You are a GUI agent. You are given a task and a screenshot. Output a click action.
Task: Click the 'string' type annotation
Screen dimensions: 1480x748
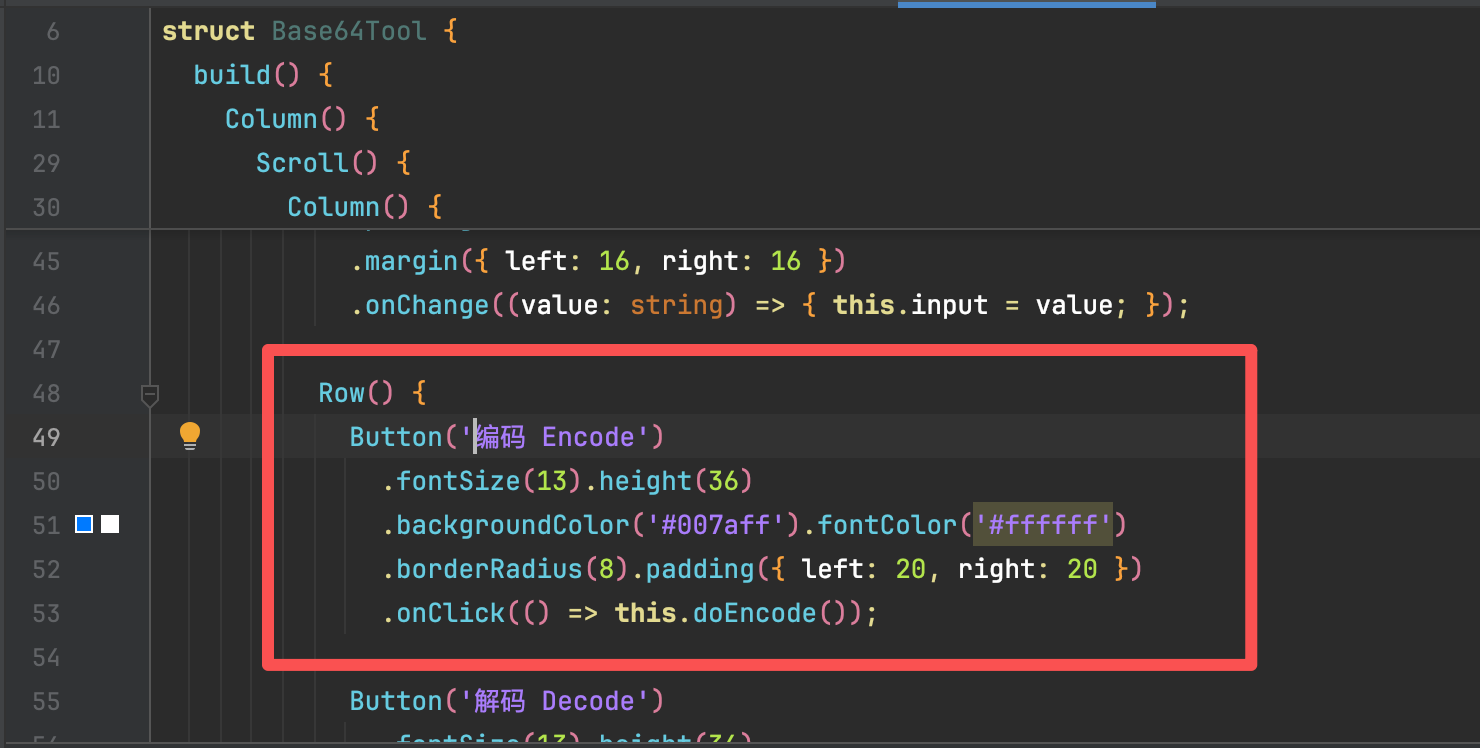point(677,305)
